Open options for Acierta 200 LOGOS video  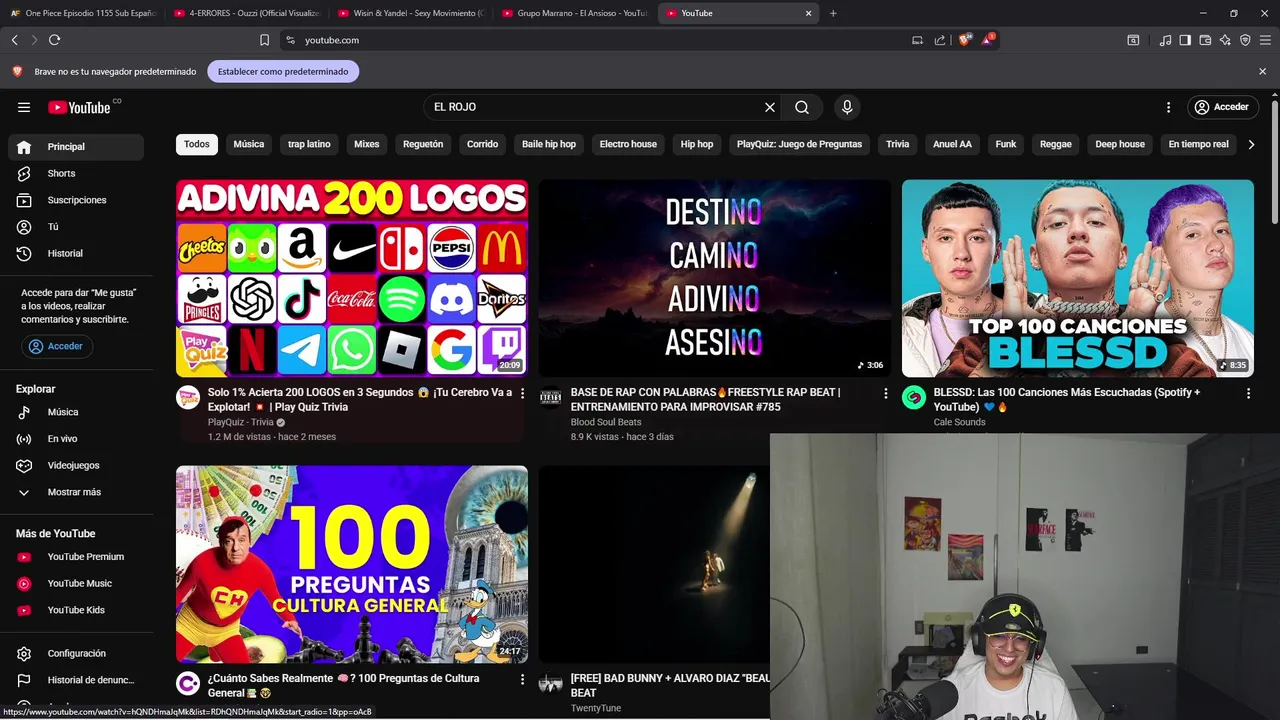(x=522, y=393)
